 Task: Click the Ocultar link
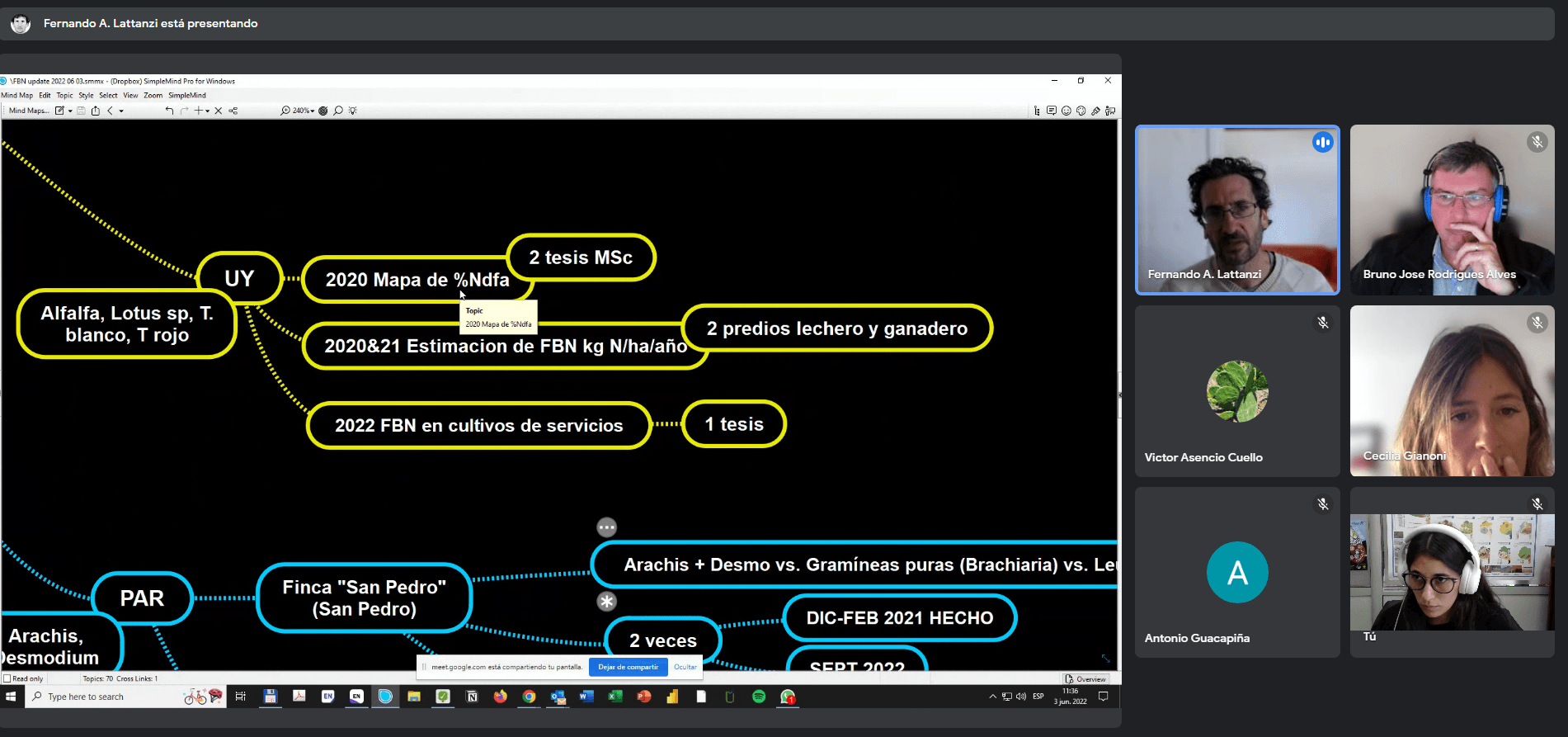[685, 667]
